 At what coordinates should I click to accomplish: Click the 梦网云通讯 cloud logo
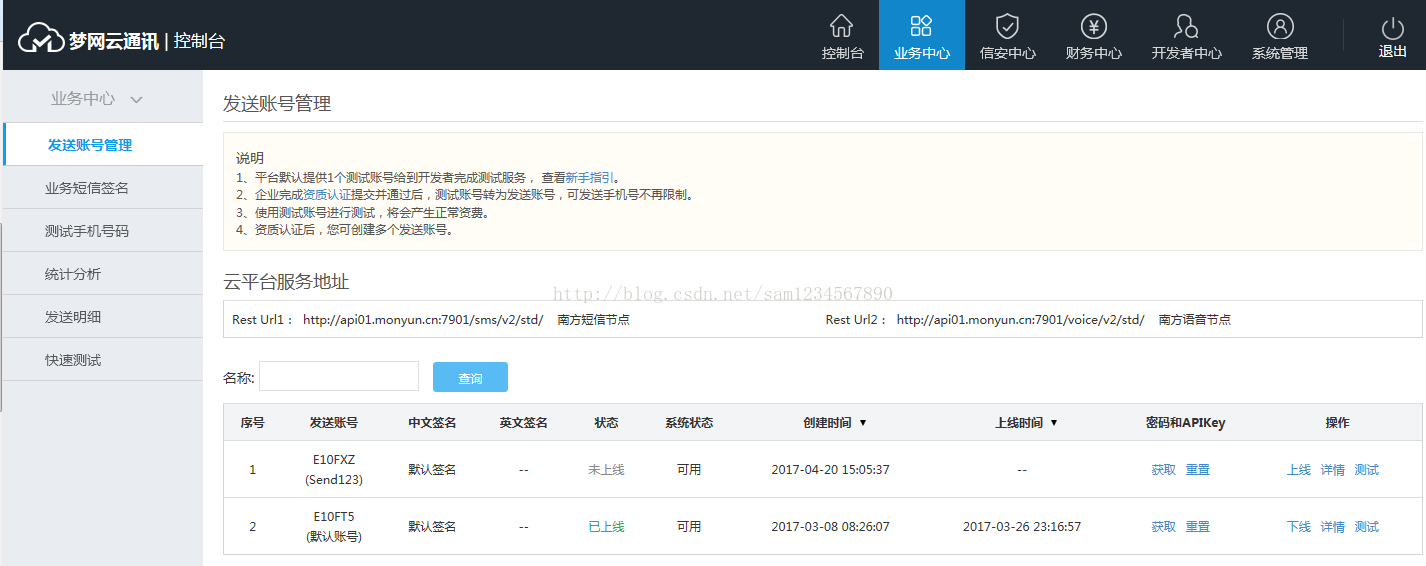pyautogui.click(x=41, y=39)
